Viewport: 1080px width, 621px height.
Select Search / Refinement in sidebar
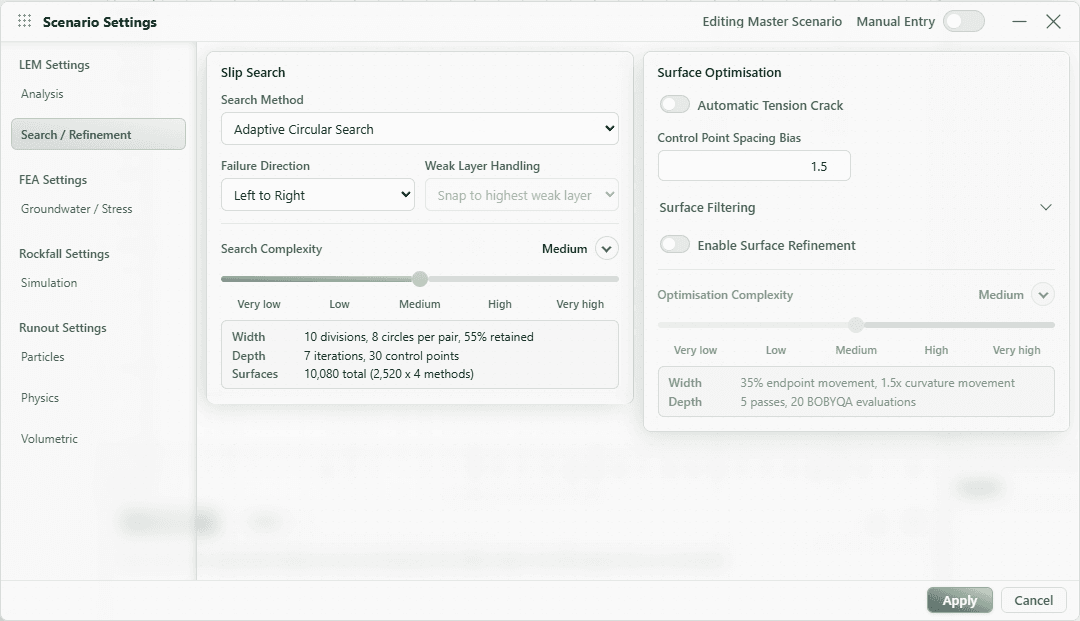click(98, 134)
